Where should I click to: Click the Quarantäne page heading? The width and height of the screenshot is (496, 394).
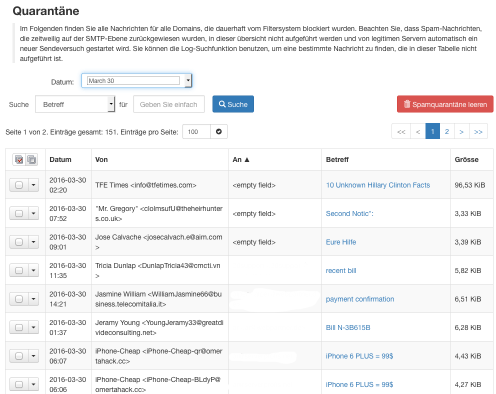point(46,11)
